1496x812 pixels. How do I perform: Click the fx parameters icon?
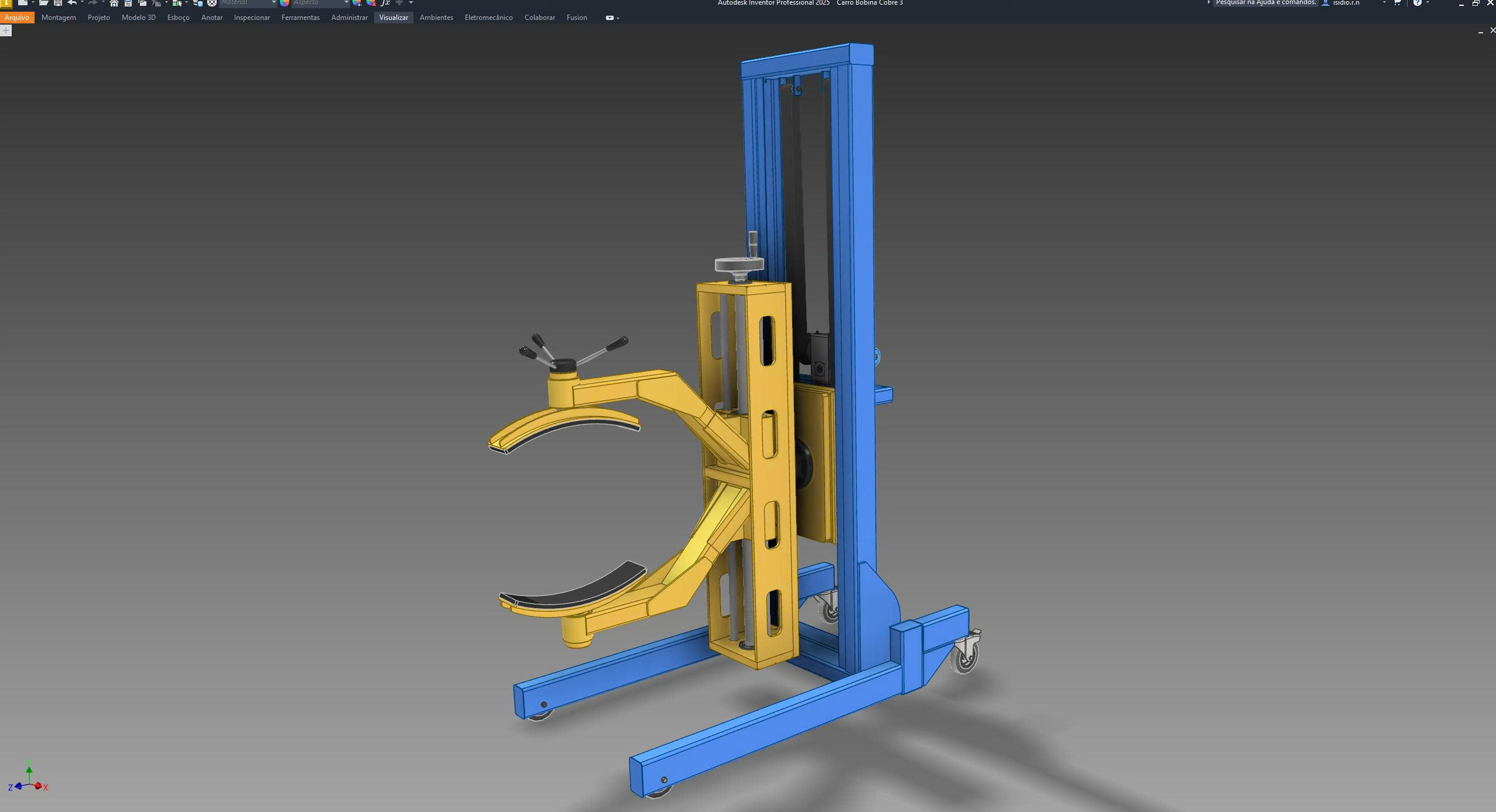[385, 3]
